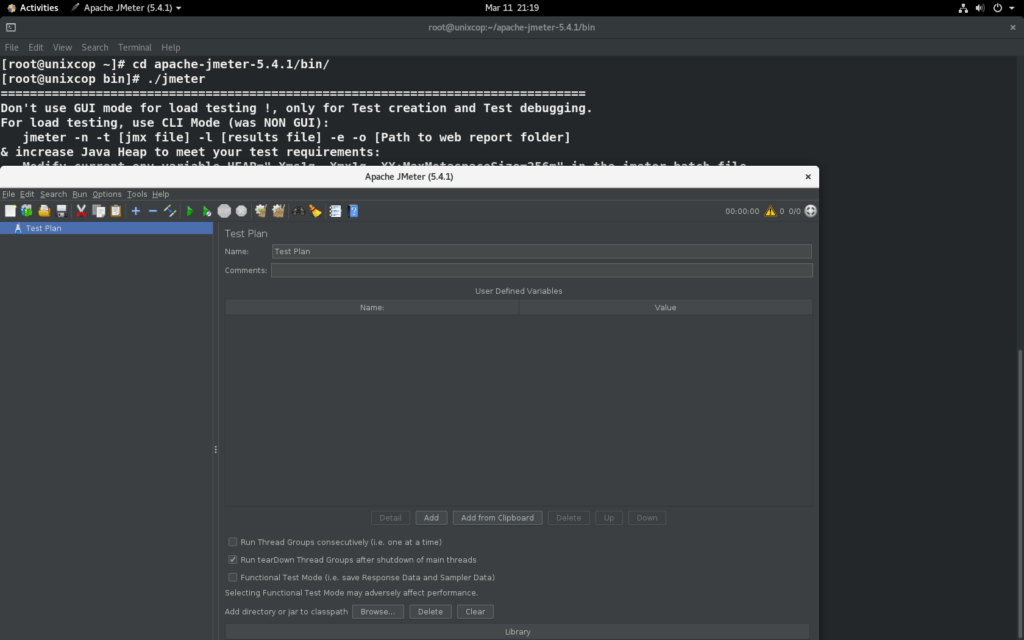1024x640 pixels.
Task: Click the terminal window icon in titlebar
Action: [x=10, y=27]
